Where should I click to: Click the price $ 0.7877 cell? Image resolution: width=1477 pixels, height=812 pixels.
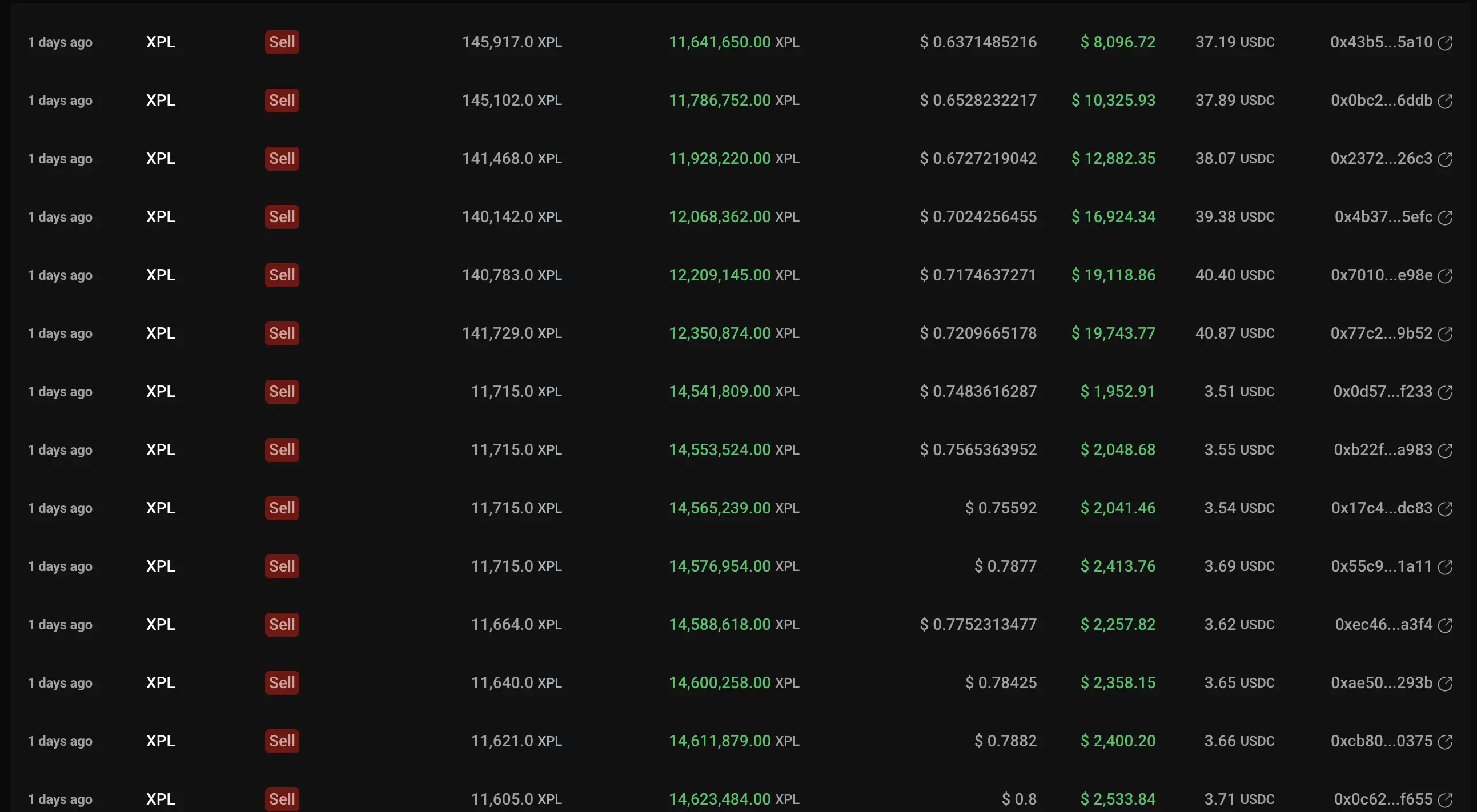click(1005, 566)
